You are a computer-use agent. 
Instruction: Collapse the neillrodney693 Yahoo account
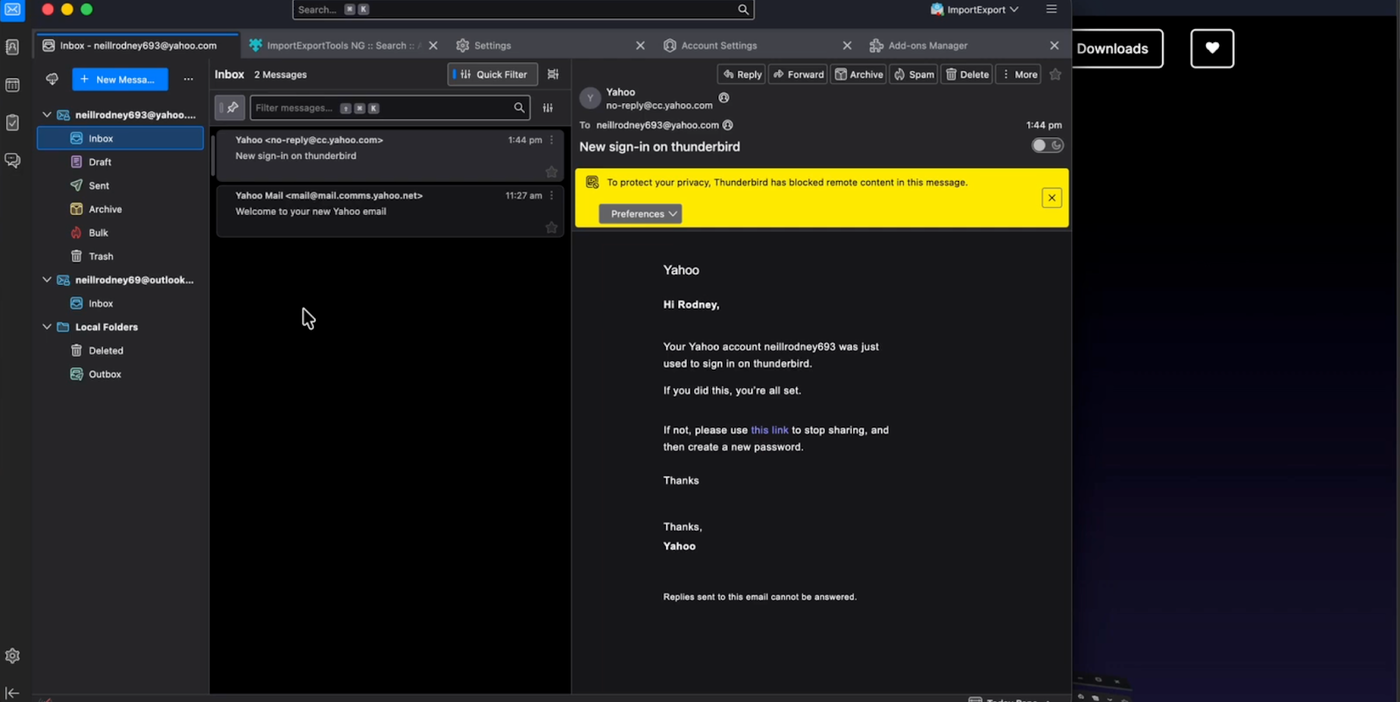point(47,115)
